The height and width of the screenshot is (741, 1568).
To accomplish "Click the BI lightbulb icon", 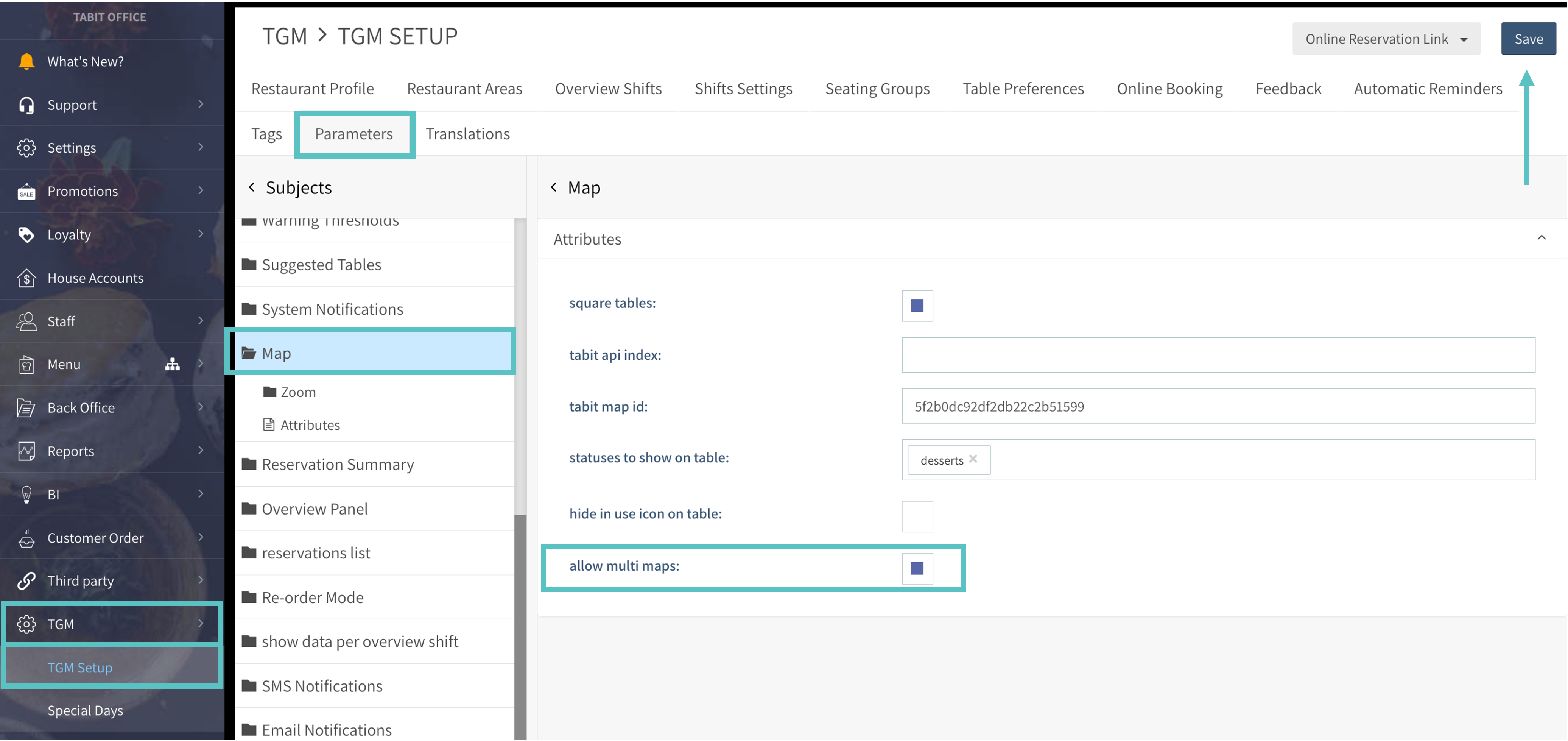I will (26, 495).
